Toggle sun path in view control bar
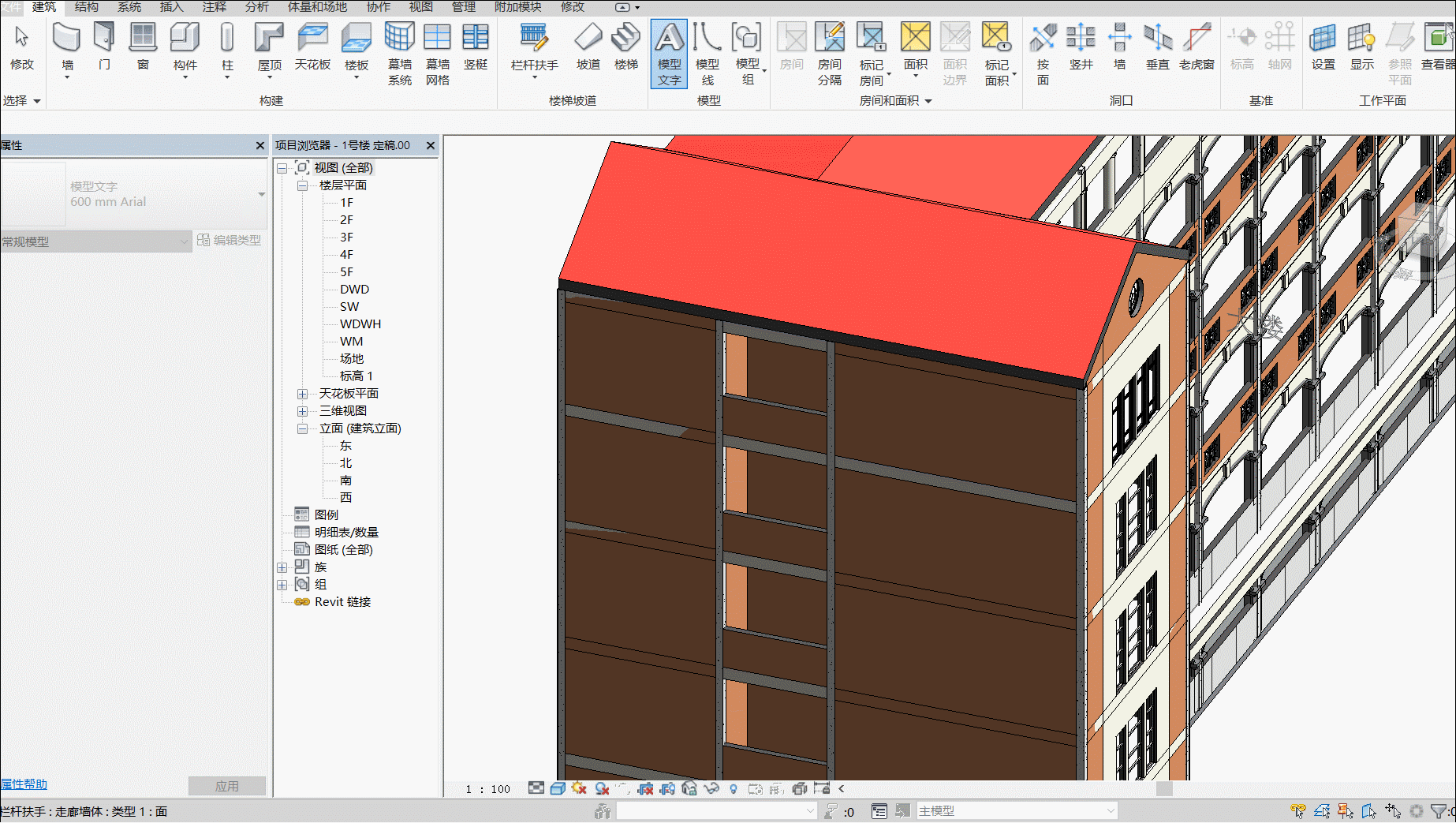The width and height of the screenshot is (1456, 823). (x=580, y=788)
